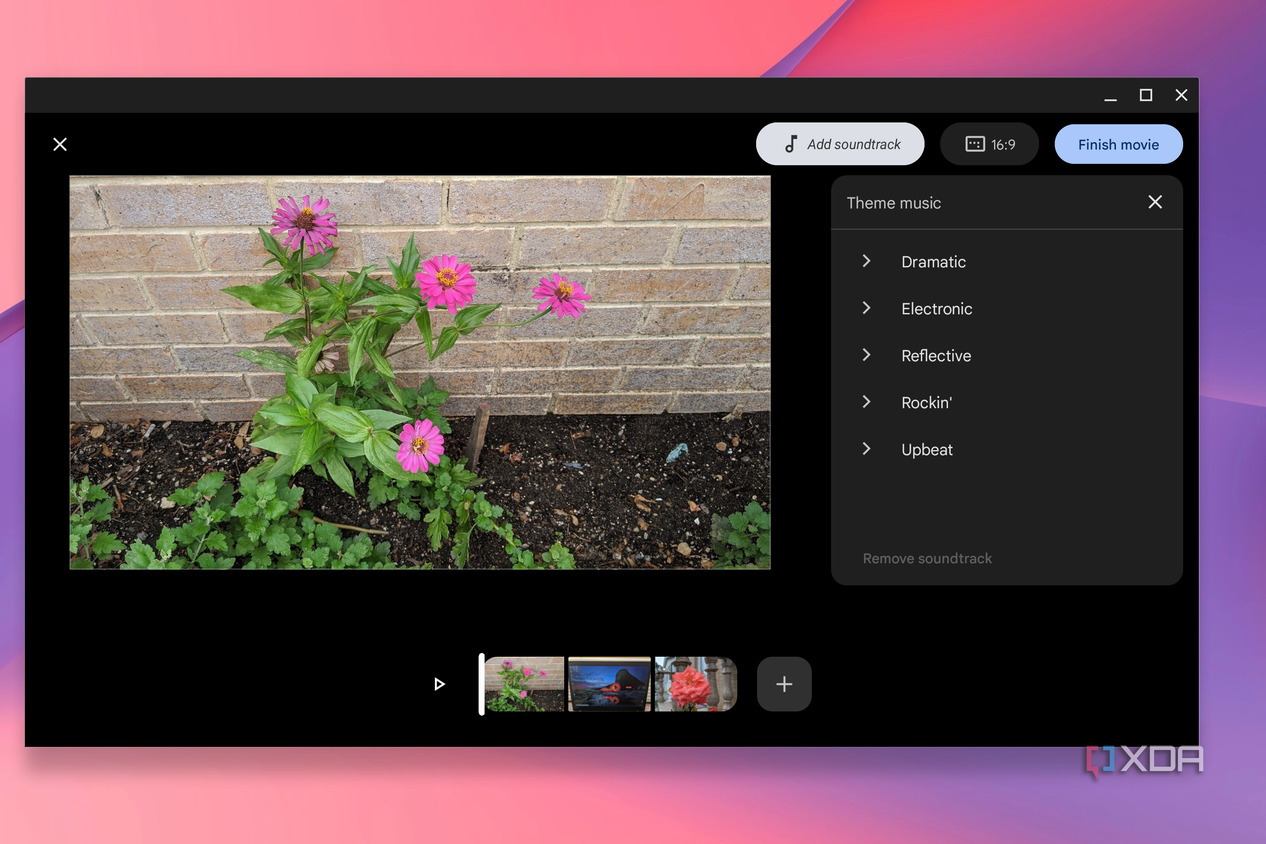
Task: Close the app window
Action: pos(1181,95)
